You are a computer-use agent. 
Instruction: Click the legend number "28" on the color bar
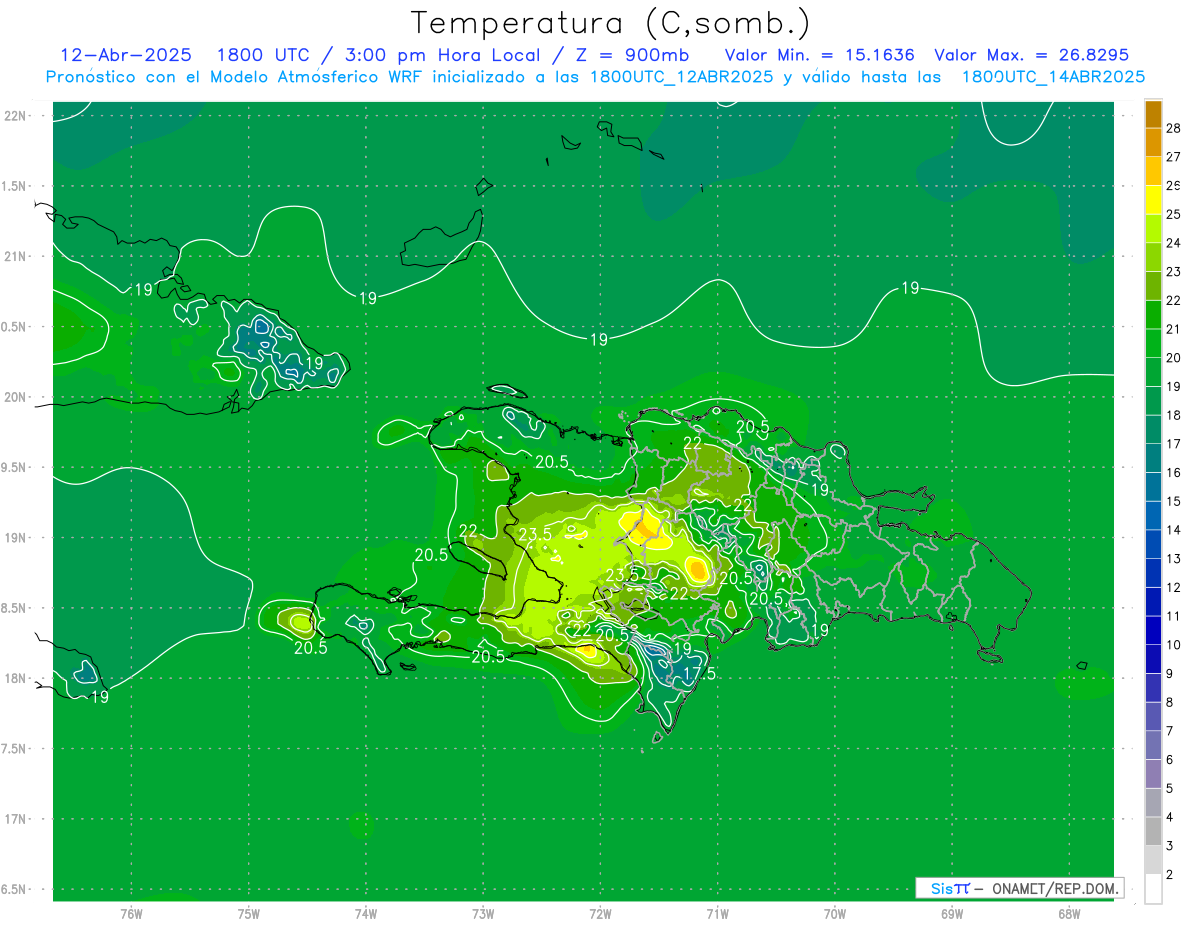click(x=1174, y=128)
